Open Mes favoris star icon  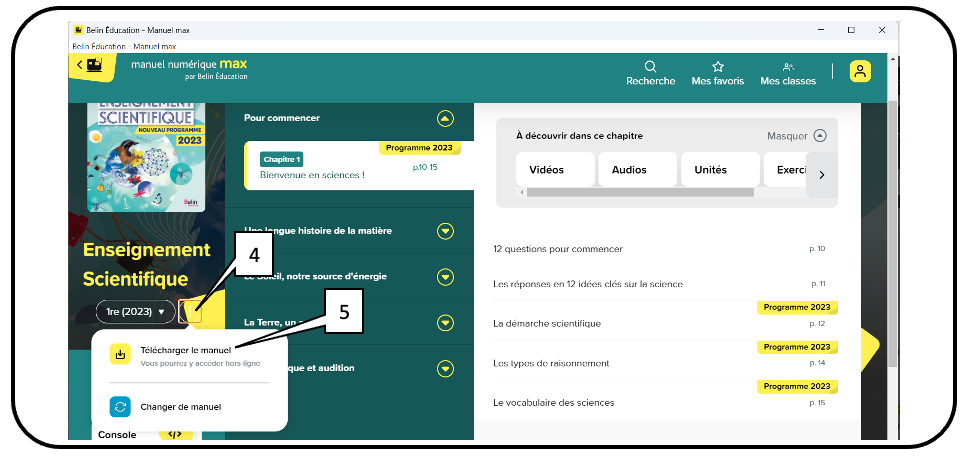pyautogui.click(x=717, y=67)
